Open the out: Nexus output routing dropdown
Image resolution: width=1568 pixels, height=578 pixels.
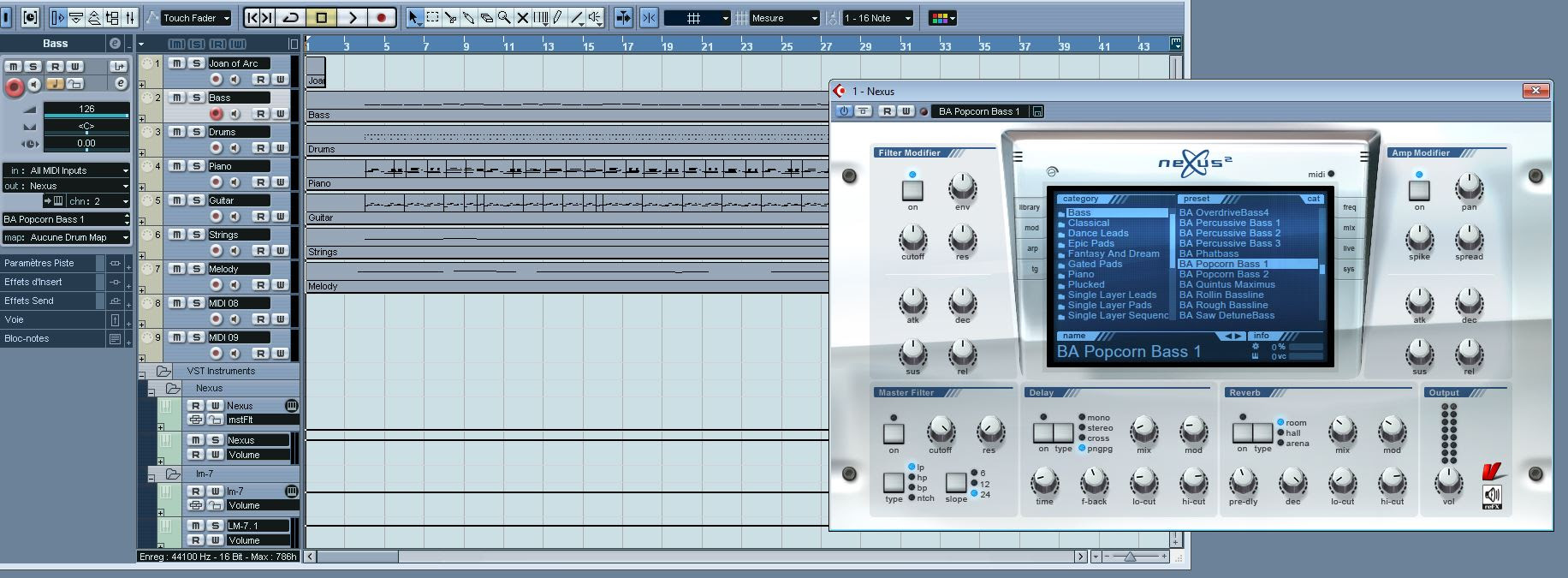(67, 186)
